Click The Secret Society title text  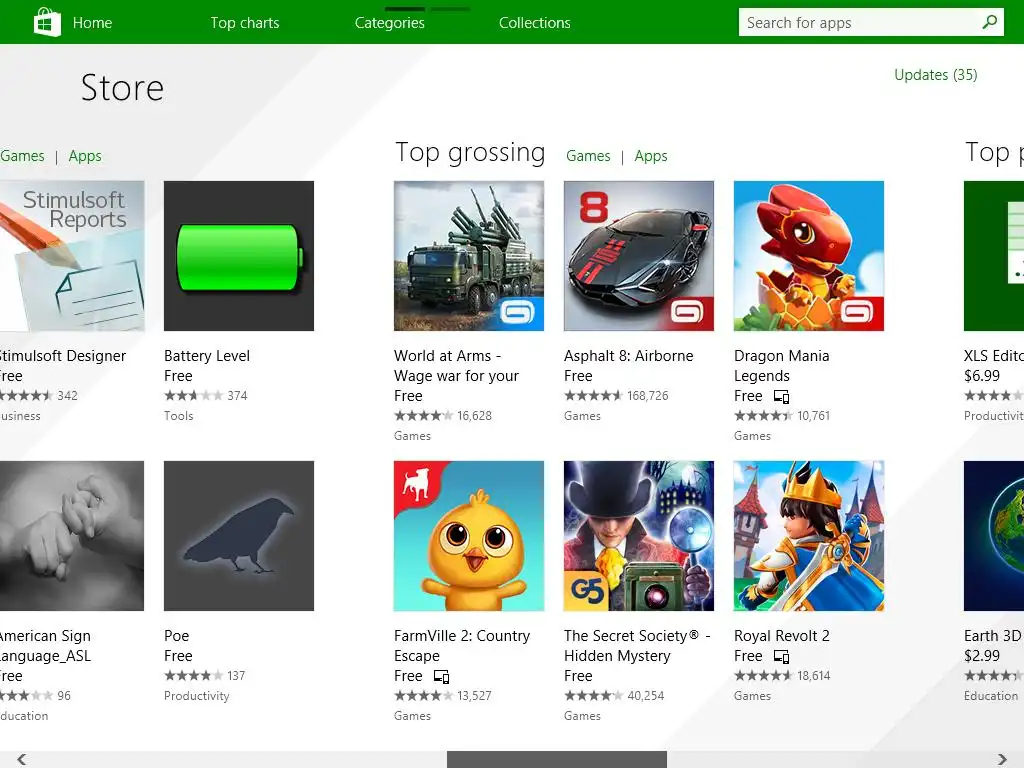click(x=637, y=646)
